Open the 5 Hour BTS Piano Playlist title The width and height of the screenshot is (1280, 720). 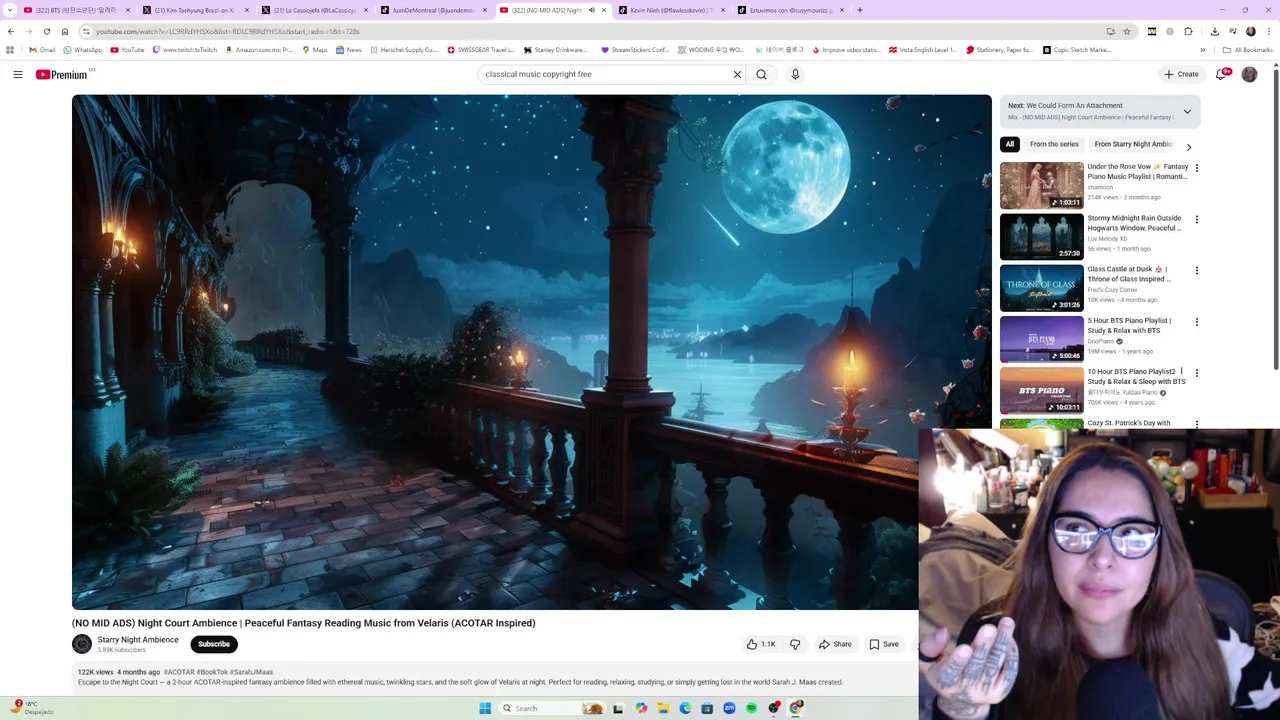point(1129,325)
